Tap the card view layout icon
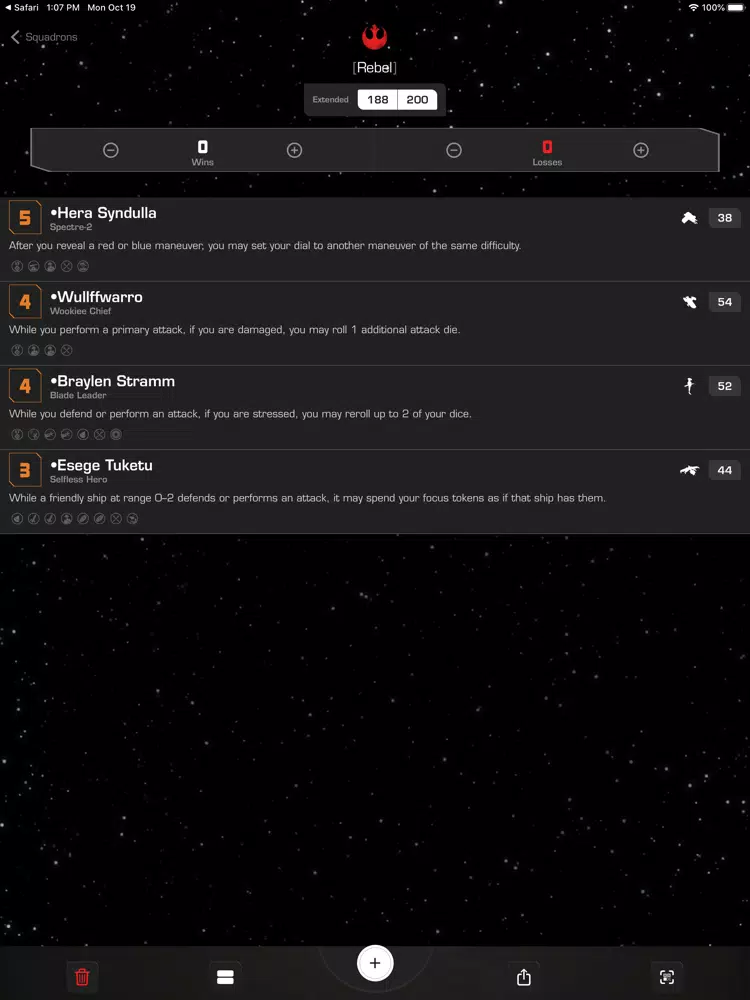 click(225, 976)
